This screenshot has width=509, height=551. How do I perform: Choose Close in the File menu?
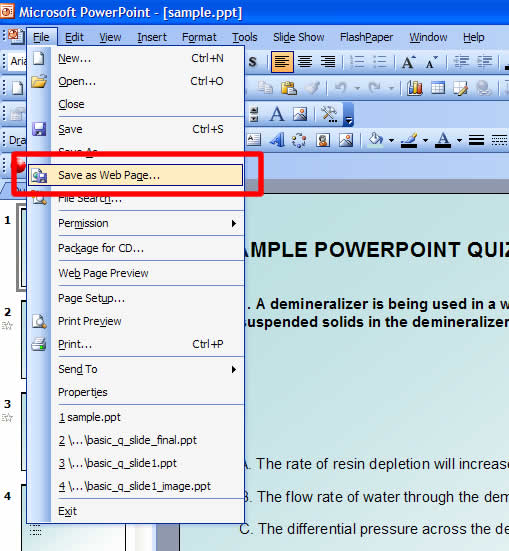tap(136, 104)
